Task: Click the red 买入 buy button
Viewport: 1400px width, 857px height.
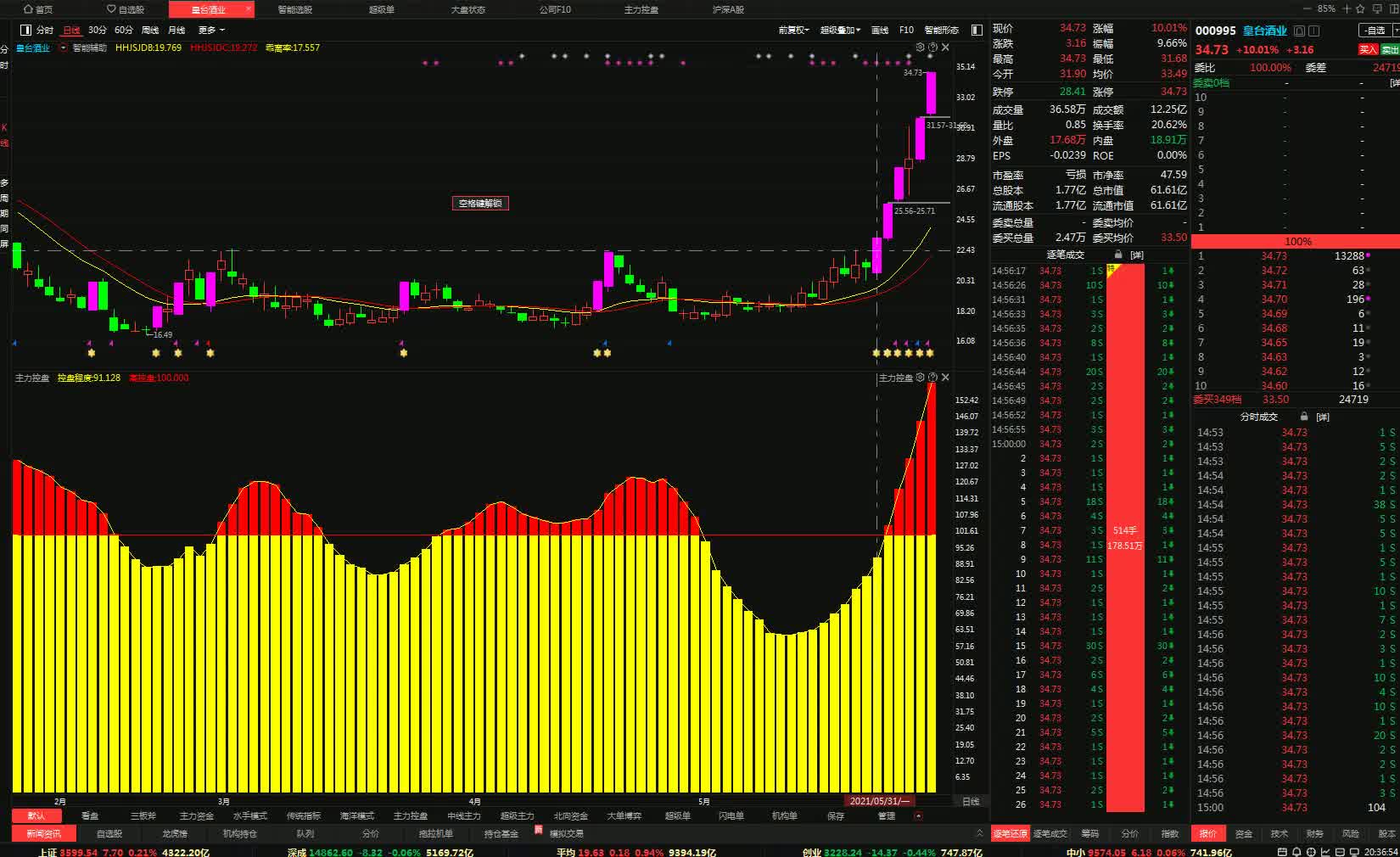Action: click(x=1368, y=49)
